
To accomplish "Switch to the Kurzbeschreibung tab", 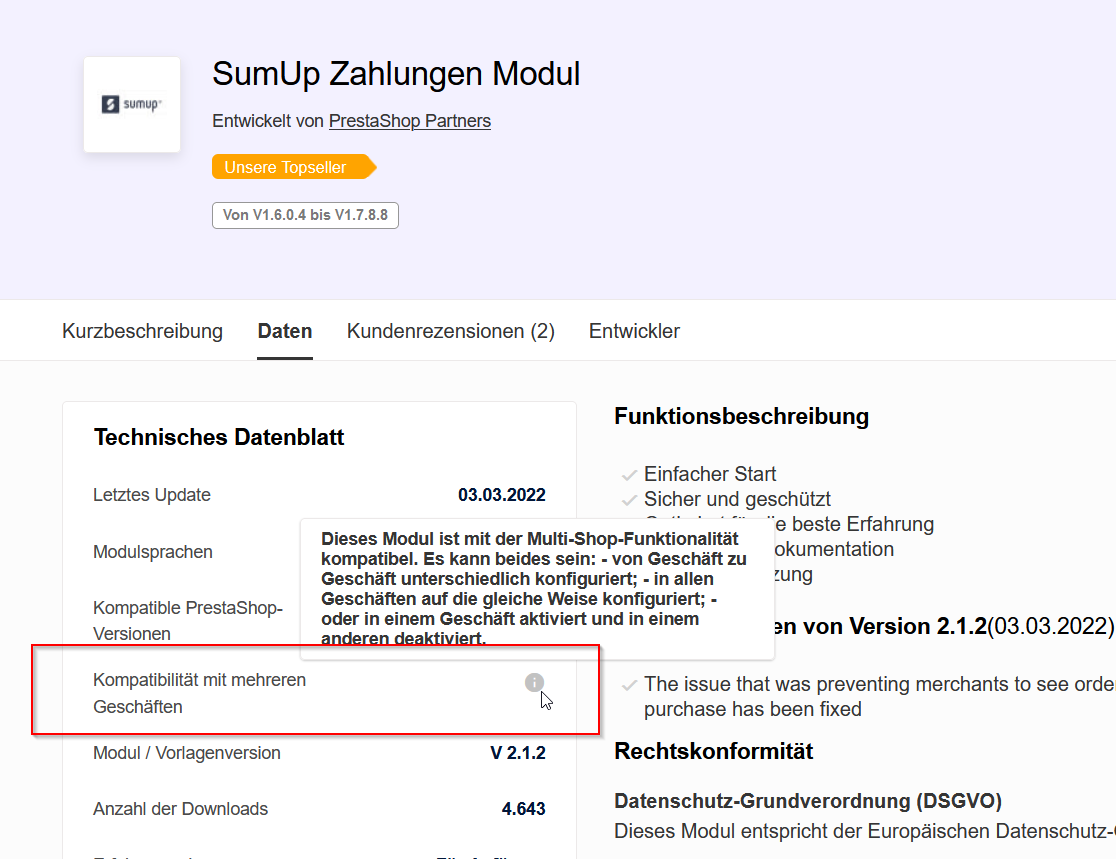I will [x=142, y=331].
